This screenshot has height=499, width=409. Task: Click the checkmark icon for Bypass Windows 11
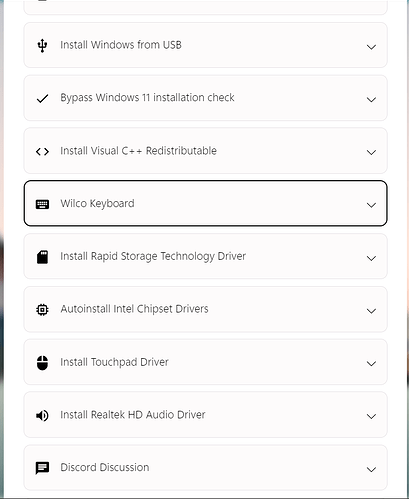pos(42,98)
